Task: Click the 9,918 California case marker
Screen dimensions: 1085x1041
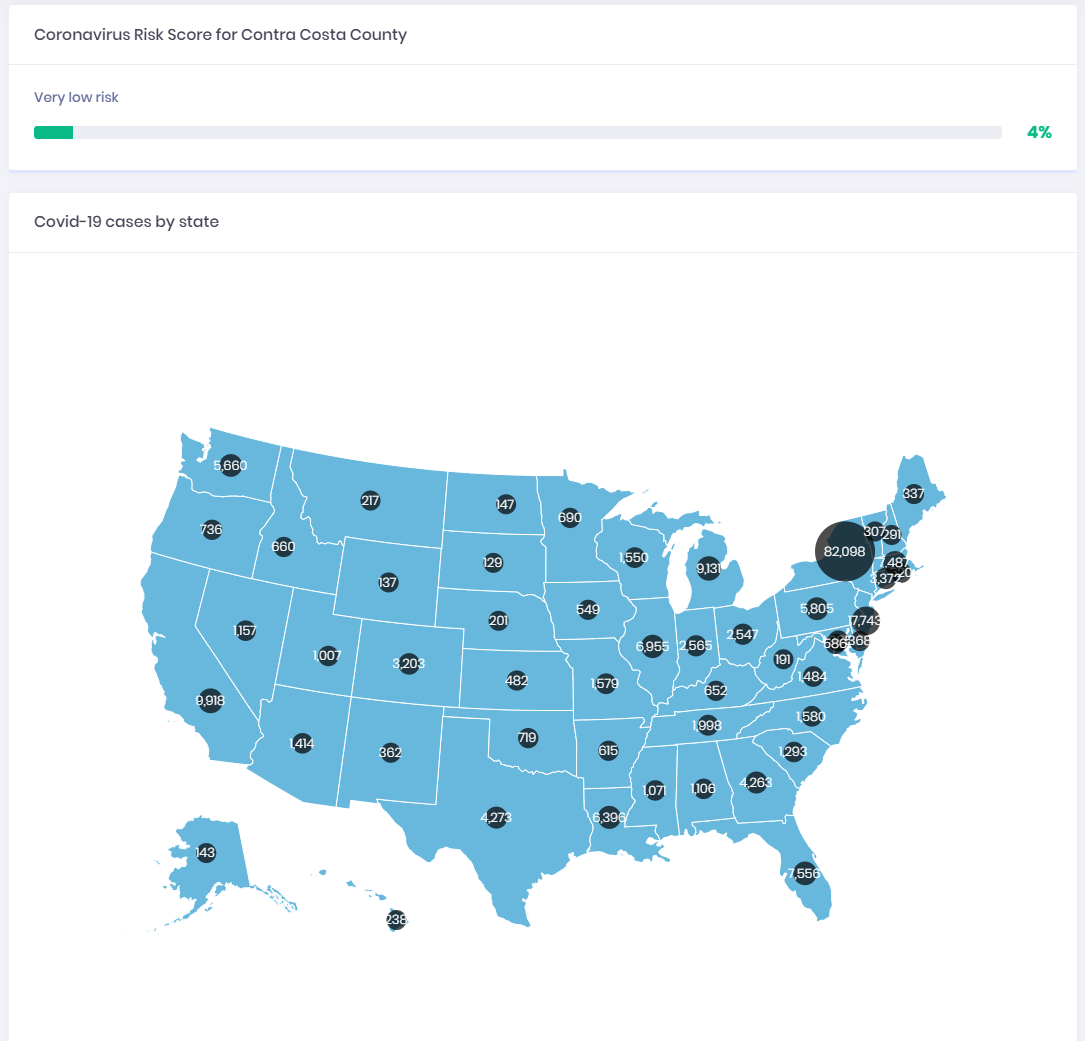Action: coord(209,701)
